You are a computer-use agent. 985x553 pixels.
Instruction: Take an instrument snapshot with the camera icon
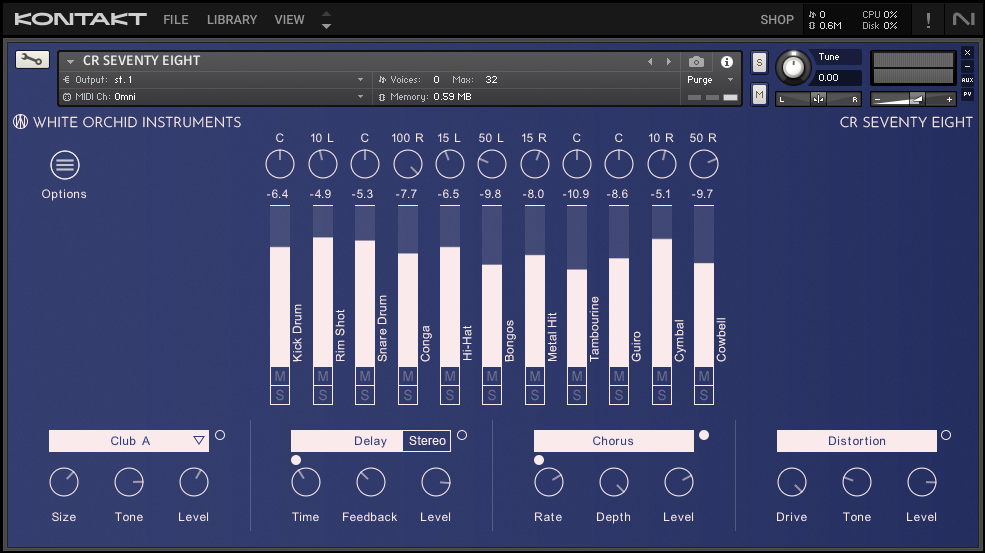pyautogui.click(x=696, y=62)
